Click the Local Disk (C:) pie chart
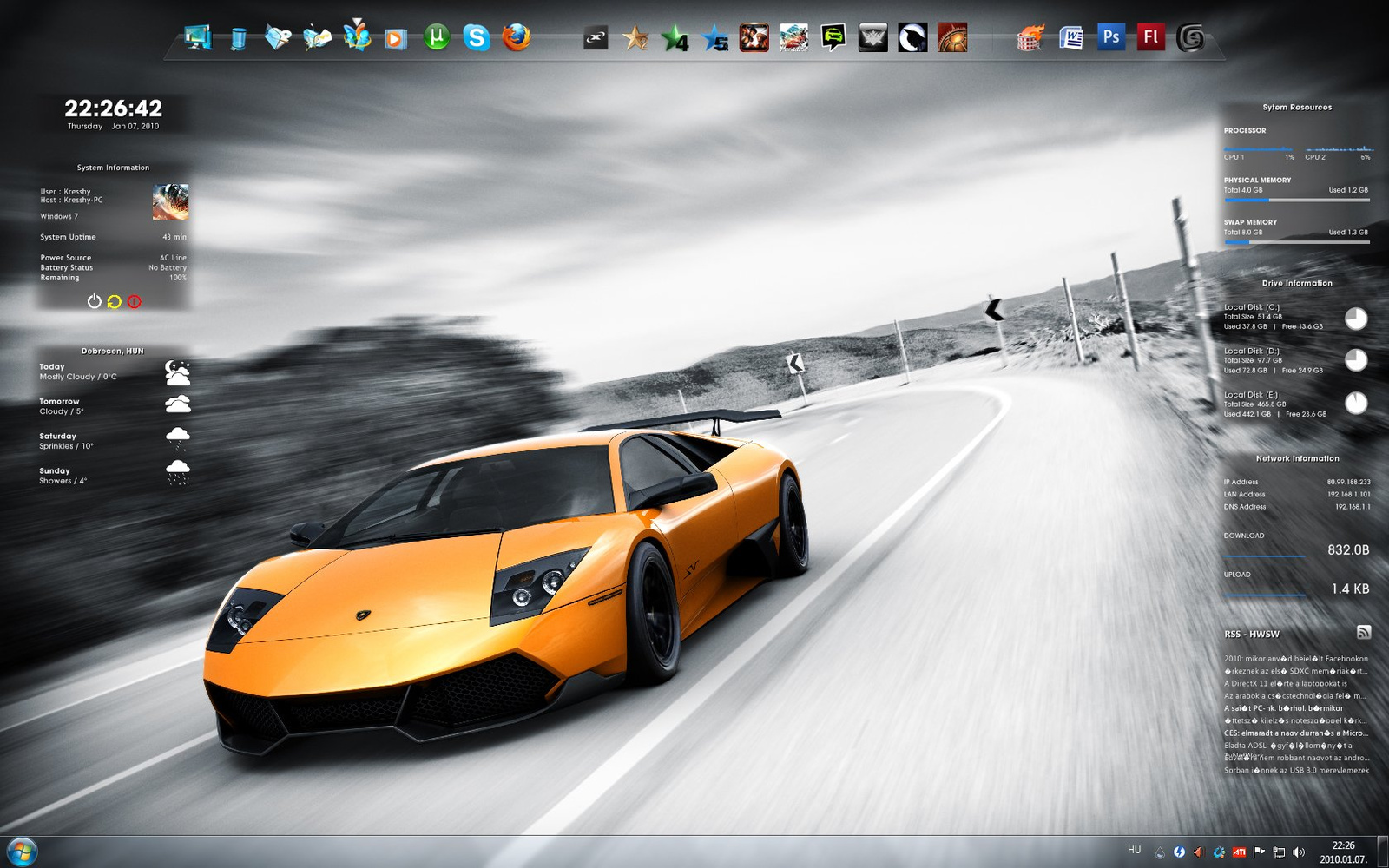This screenshot has height=868, width=1389. tap(1356, 319)
